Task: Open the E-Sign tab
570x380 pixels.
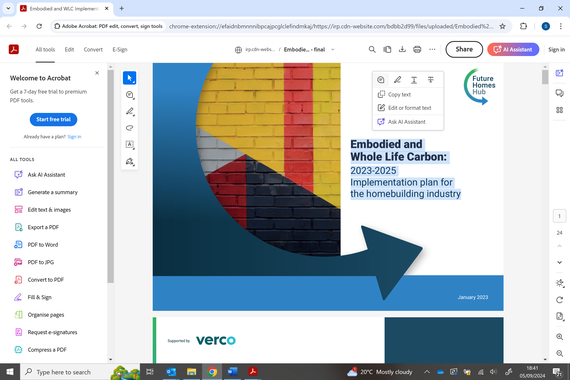Action: (x=120, y=49)
